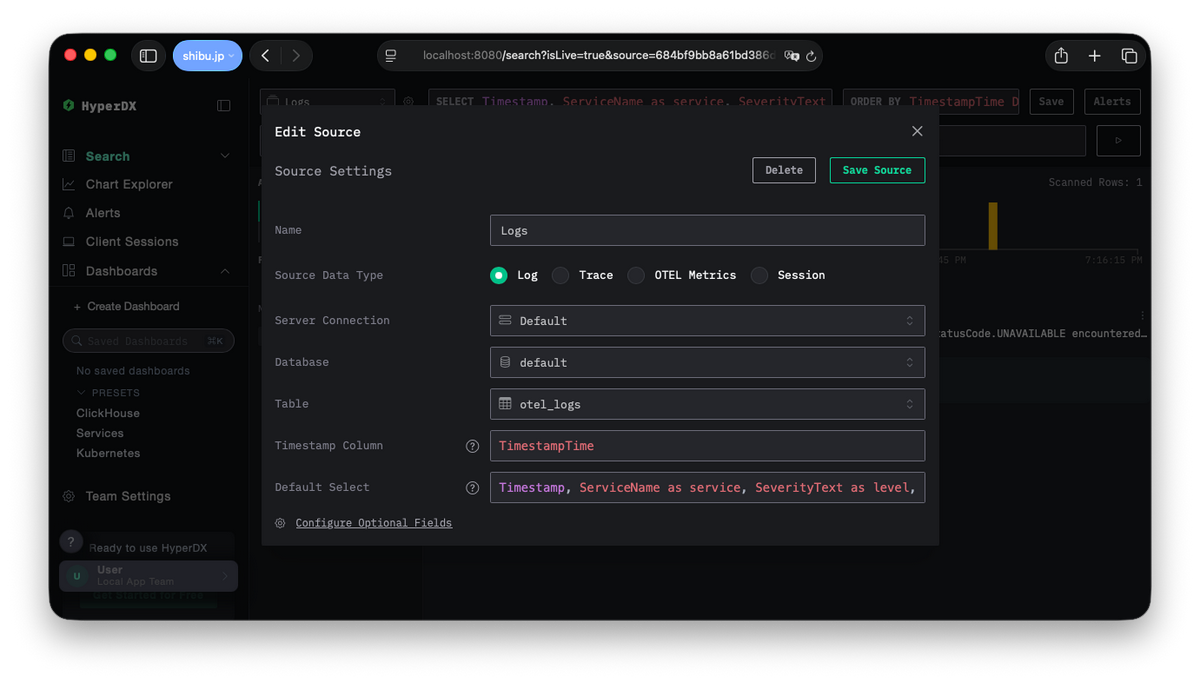
Task: Expand the Search section chevron in sidebar
Action: [x=225, y=156]
